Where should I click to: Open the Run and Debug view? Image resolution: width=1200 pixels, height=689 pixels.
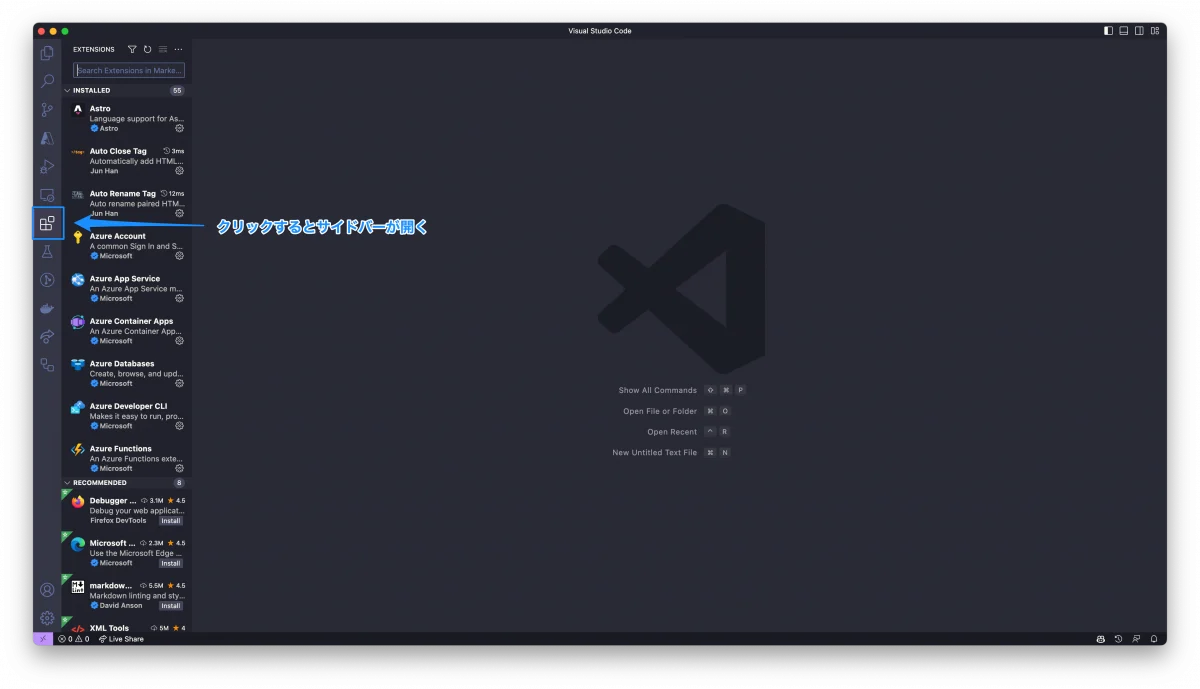coord(47,167)
